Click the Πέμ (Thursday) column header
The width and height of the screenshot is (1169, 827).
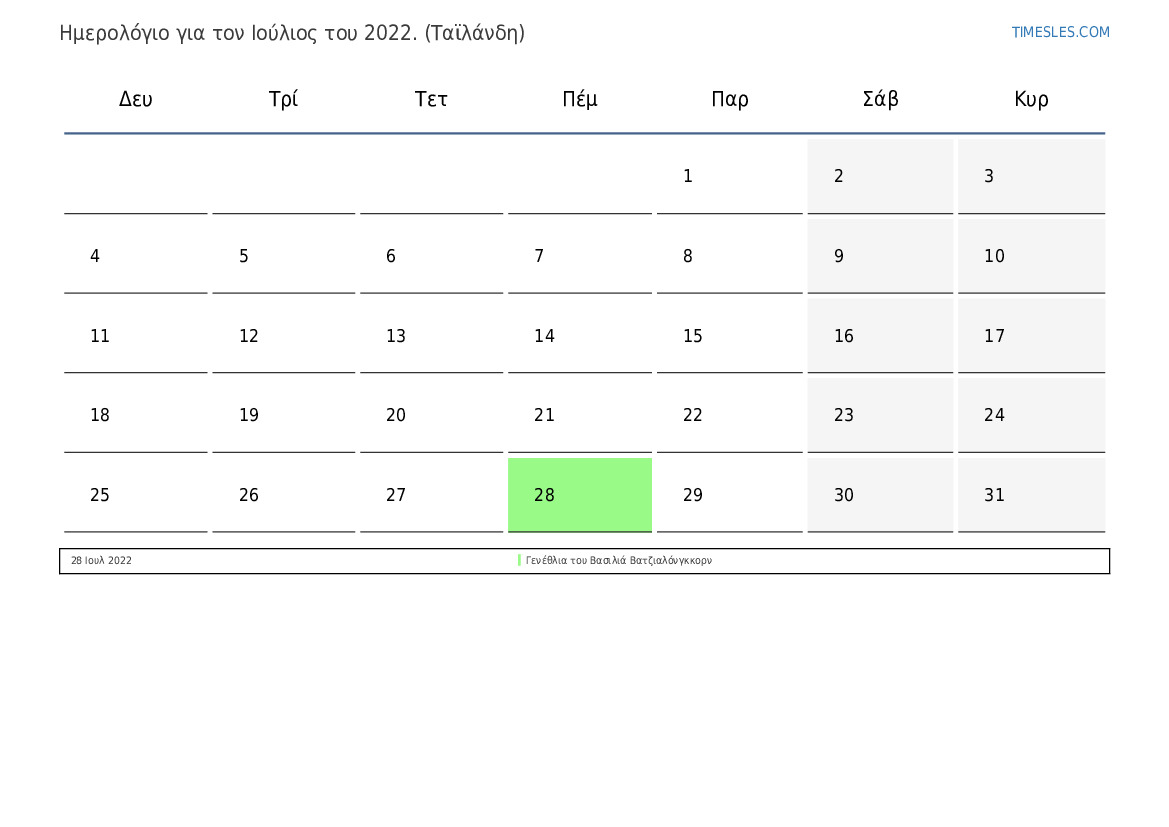click(x=580, y=99)
